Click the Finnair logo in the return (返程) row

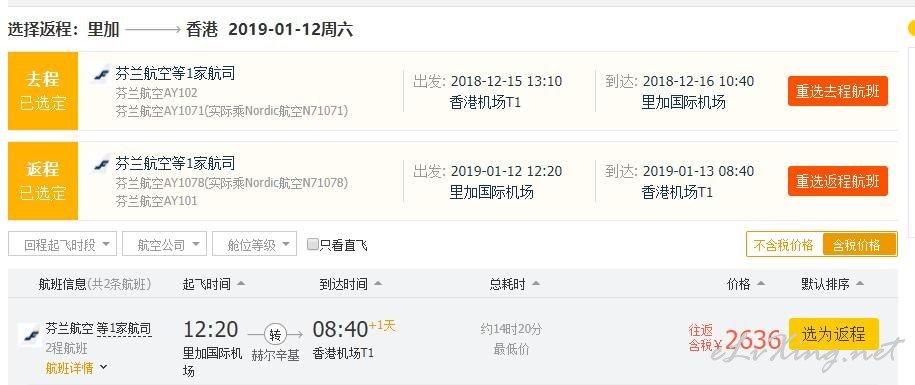(102, 164)
